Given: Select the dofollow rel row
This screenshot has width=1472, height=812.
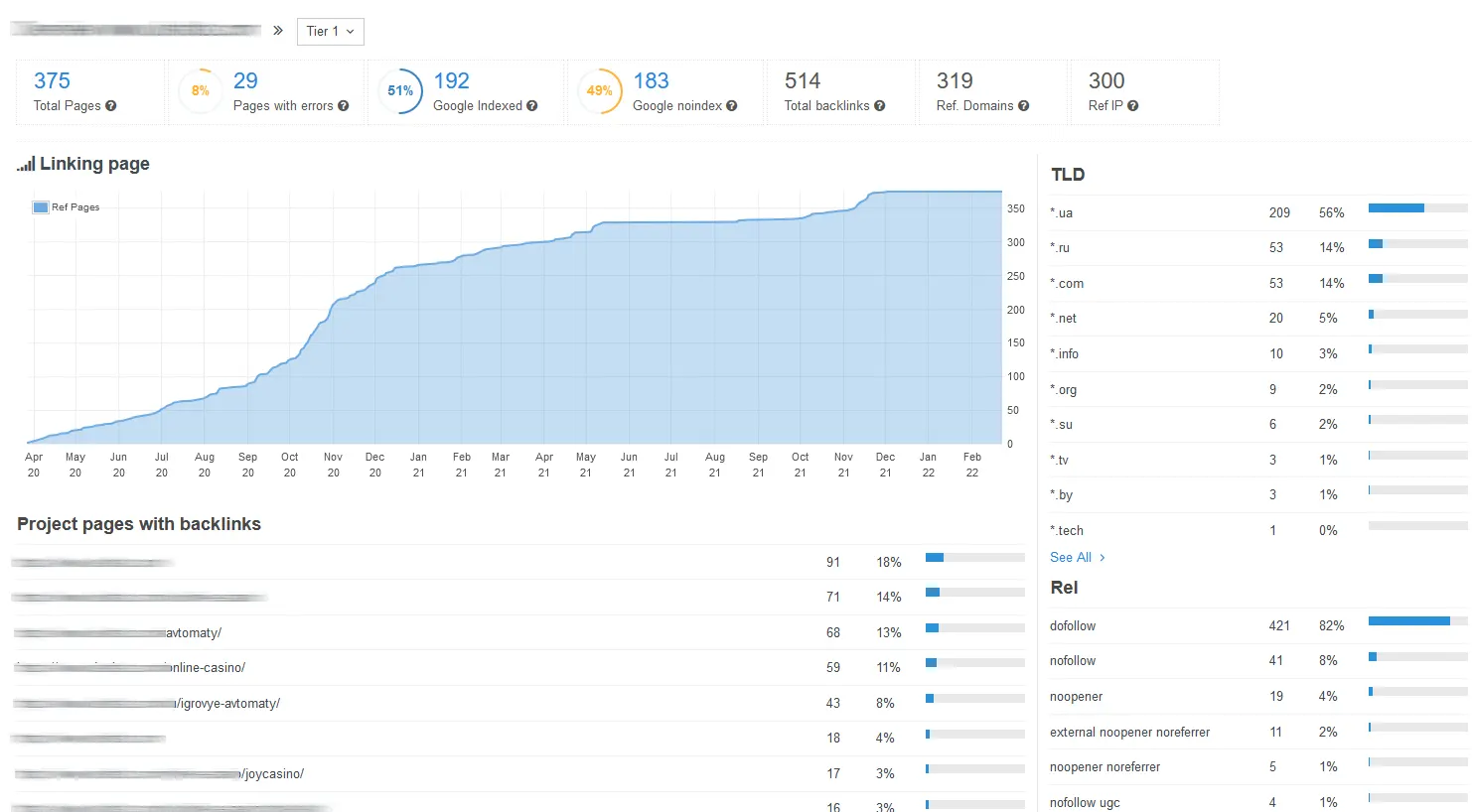Looking at the screenshot, I should [x=1258, y=625].
